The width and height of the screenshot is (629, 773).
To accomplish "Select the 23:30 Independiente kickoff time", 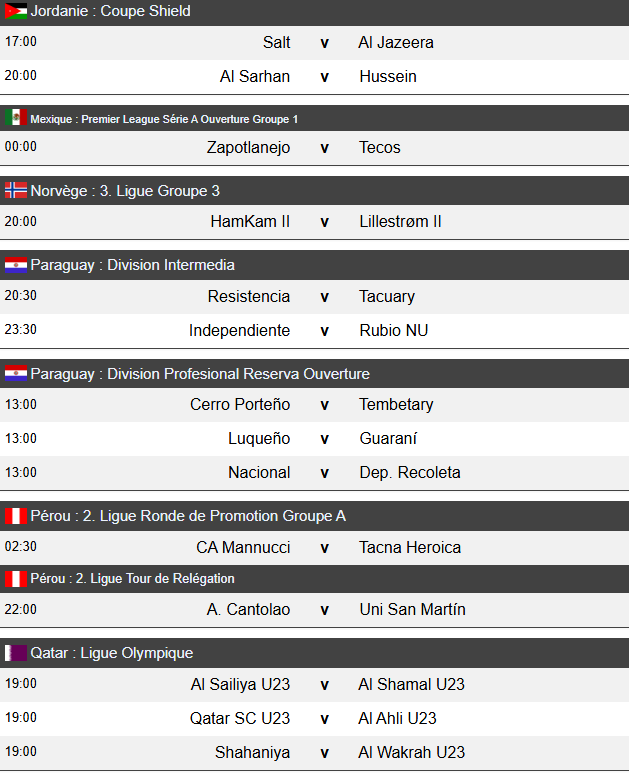I will 21,330.
